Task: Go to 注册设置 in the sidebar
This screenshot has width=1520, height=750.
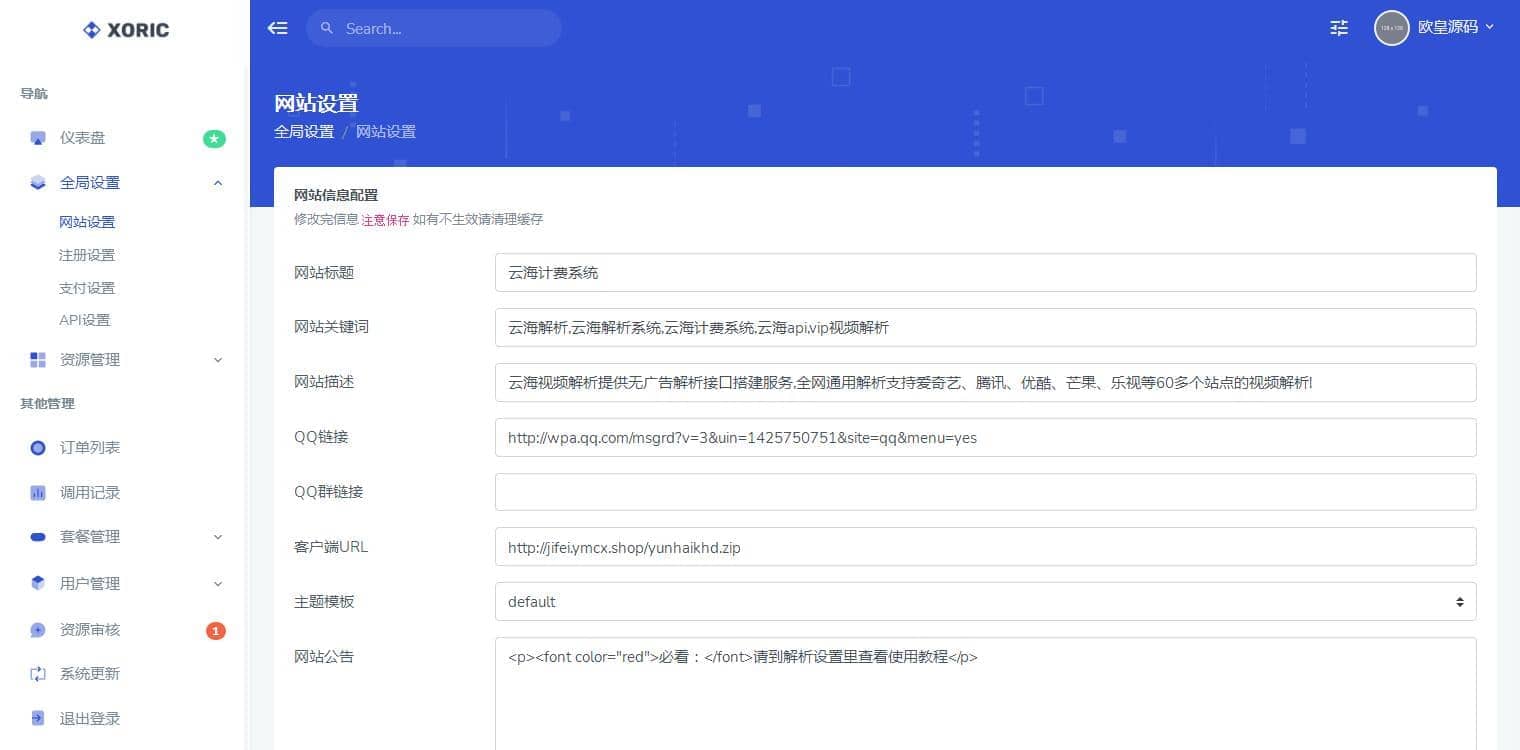Action: pyautogui.click(x=87, y=255)
